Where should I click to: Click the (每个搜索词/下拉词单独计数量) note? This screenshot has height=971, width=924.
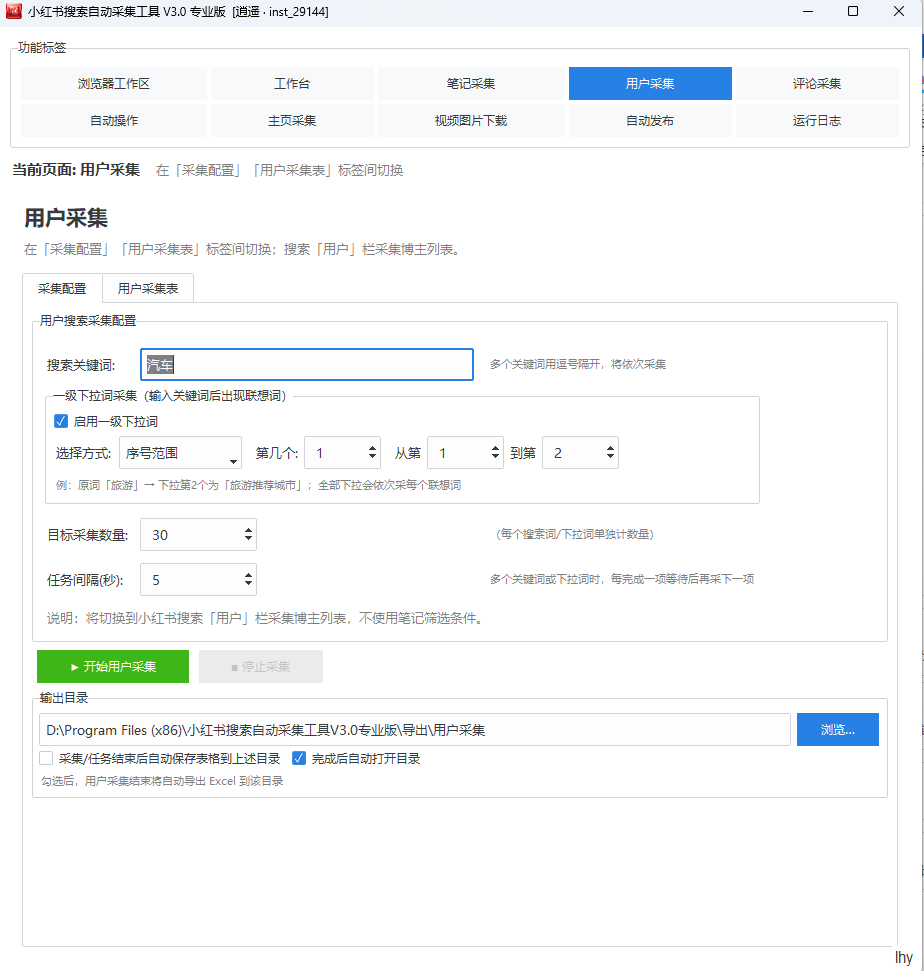click(x=575, y=534)
